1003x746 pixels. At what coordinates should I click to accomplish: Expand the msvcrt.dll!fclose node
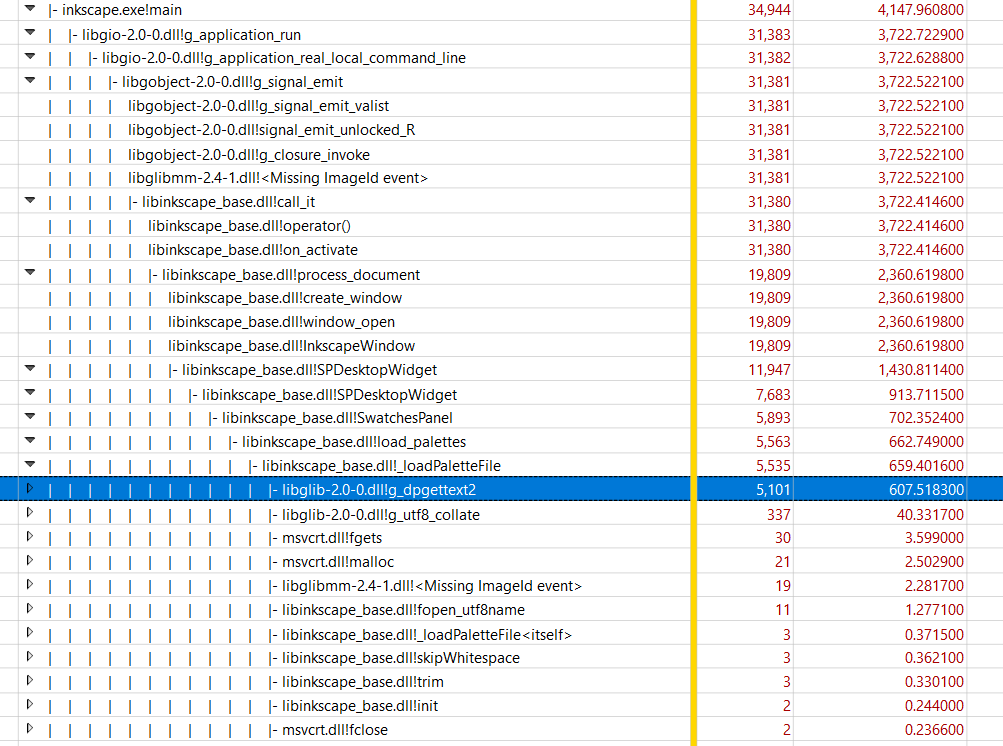[x=29, y=729]
